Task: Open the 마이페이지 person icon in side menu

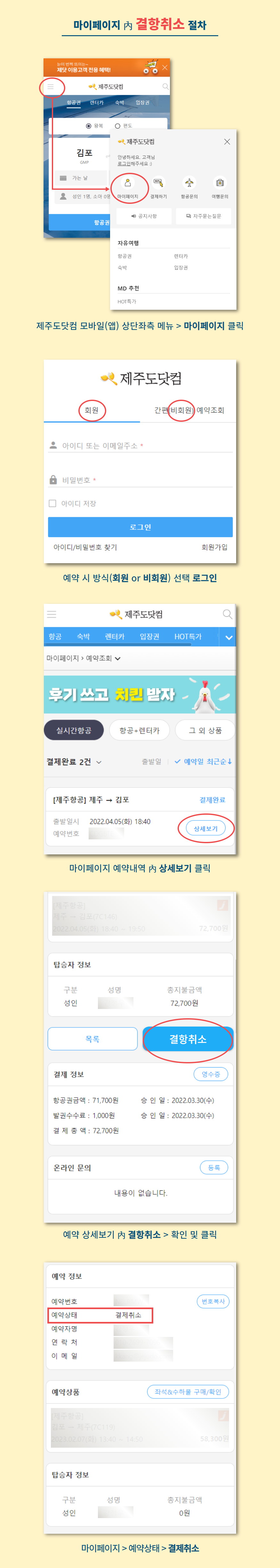Action: coord(128,183)
